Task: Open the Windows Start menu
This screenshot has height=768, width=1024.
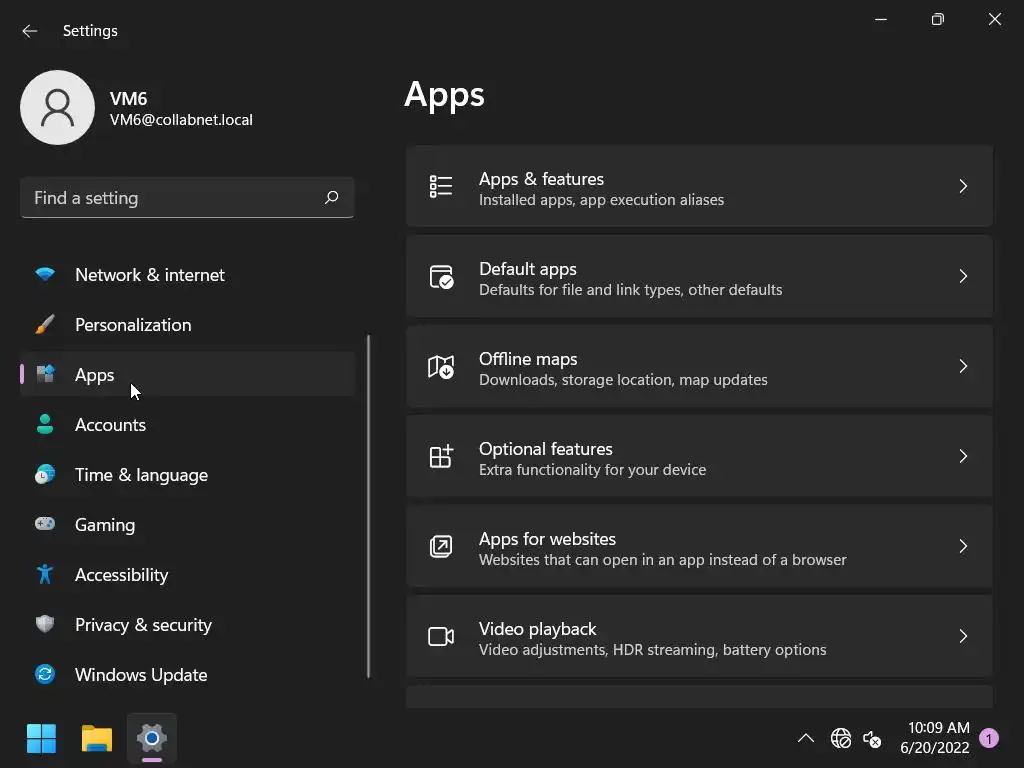Action: tap(41, 739)
